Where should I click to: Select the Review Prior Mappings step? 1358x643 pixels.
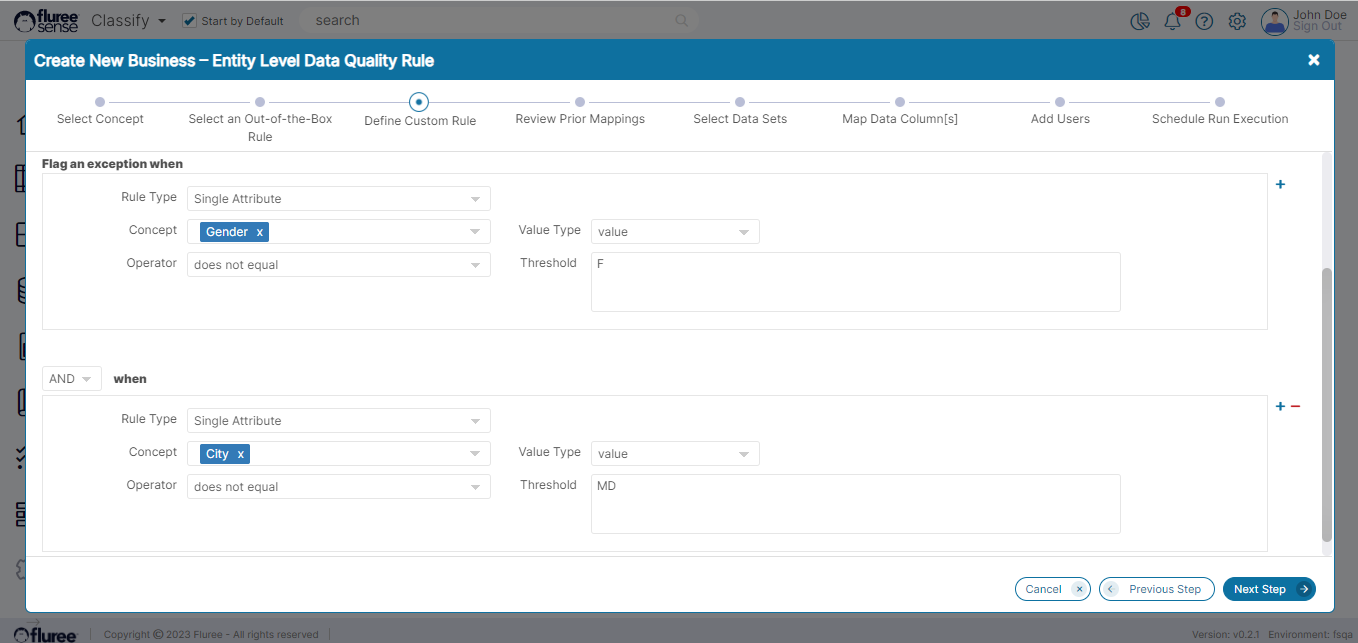pyautogui.click(x=580, y=102)
